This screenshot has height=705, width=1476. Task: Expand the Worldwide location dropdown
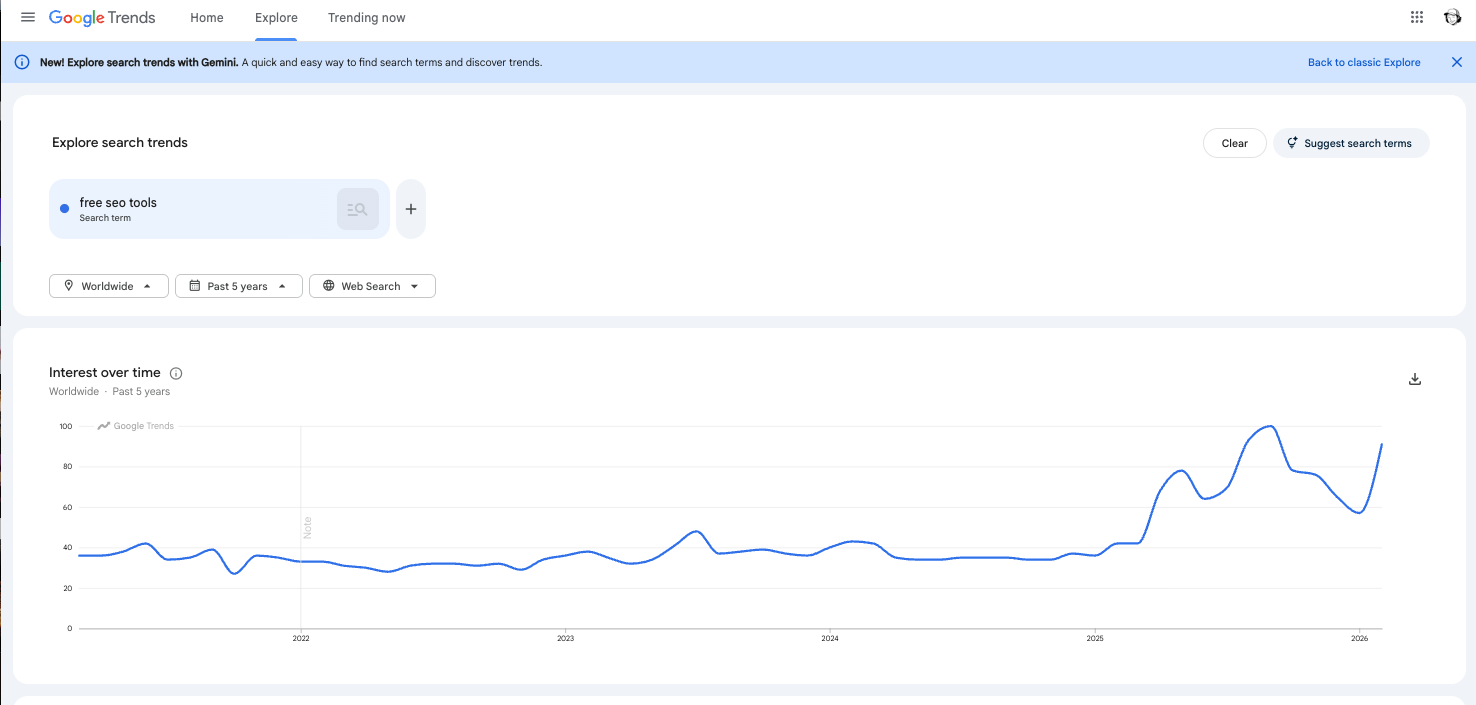108,286
